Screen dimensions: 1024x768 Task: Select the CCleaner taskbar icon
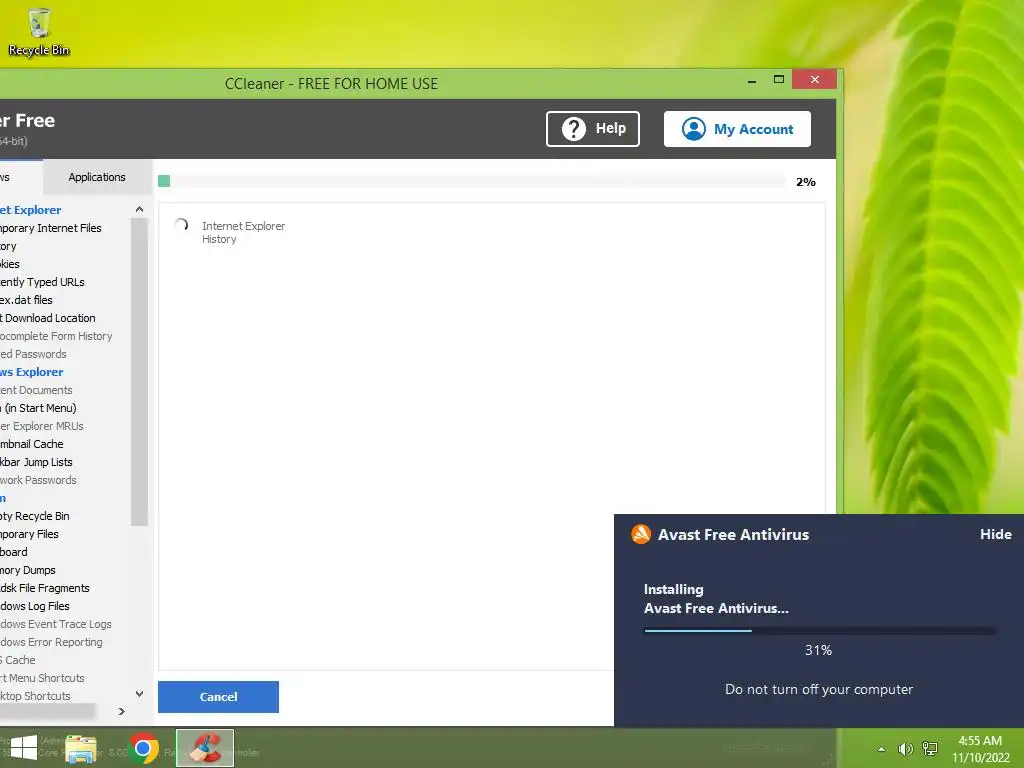205,748
